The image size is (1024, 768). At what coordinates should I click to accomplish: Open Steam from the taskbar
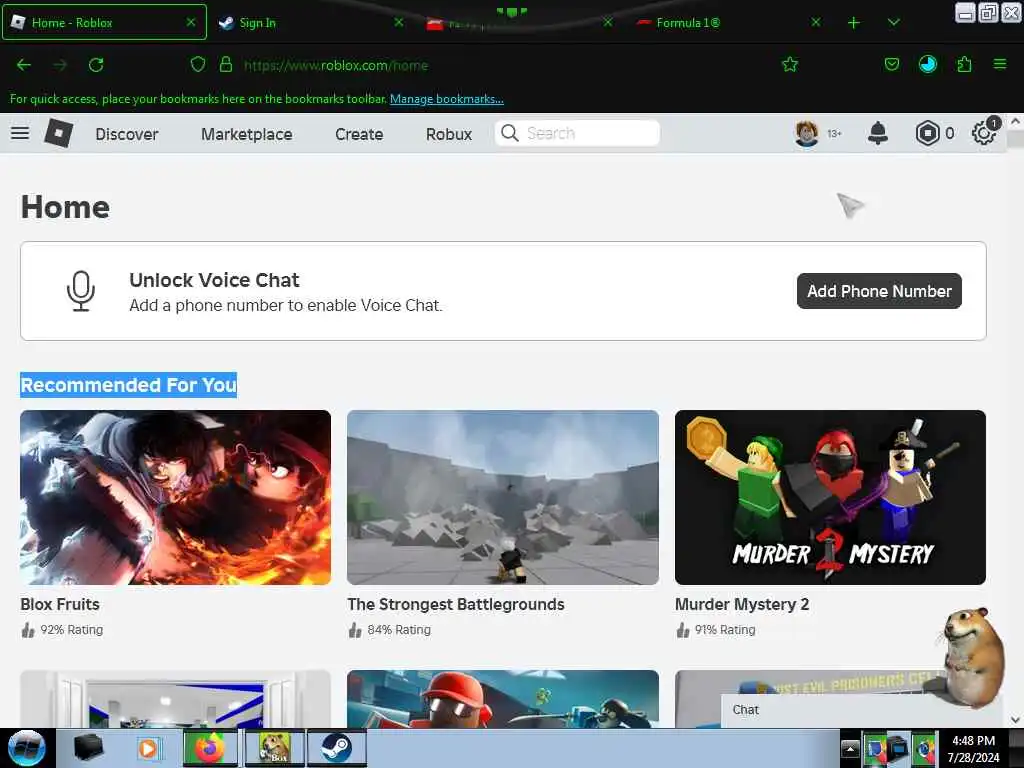tap(336, 748)
